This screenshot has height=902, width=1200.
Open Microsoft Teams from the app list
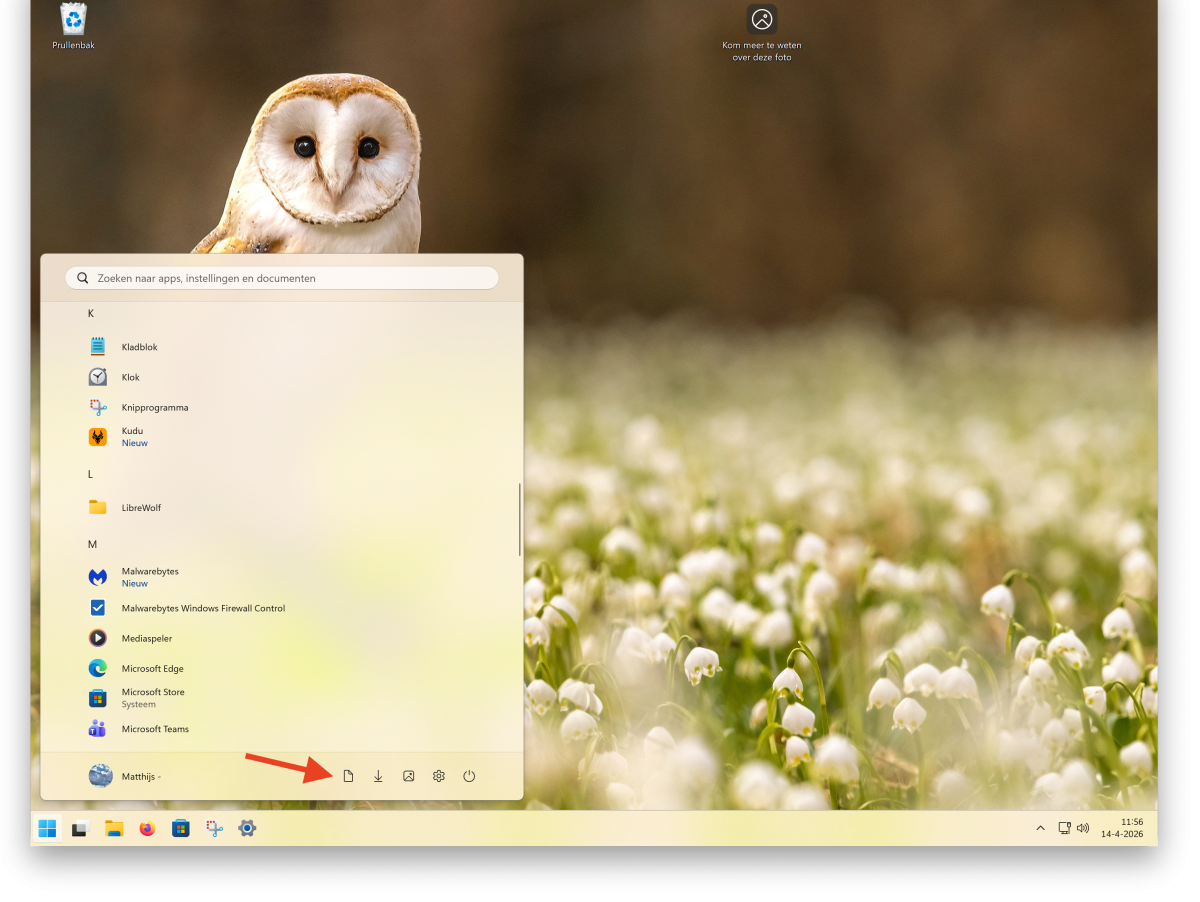pyautogui.click(x=155, y=729)
